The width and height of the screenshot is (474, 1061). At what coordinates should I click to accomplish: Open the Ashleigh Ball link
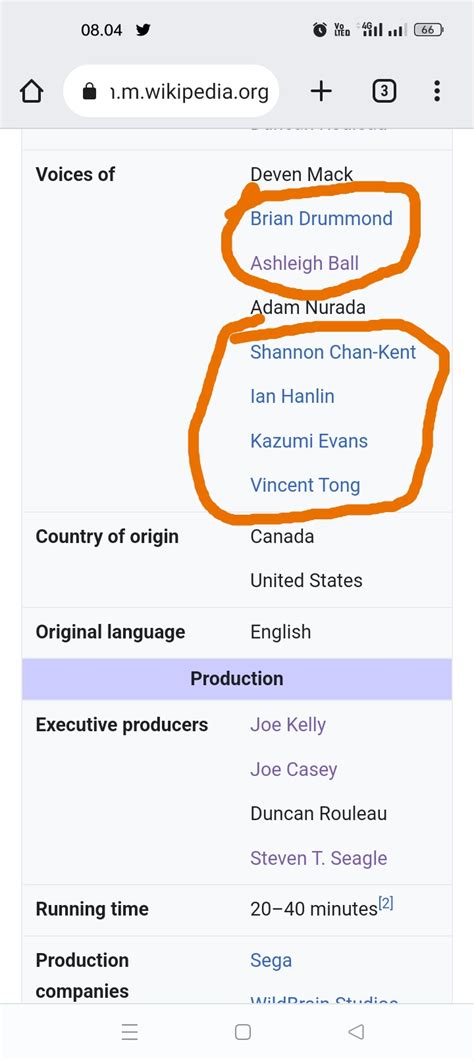[304, 263]
